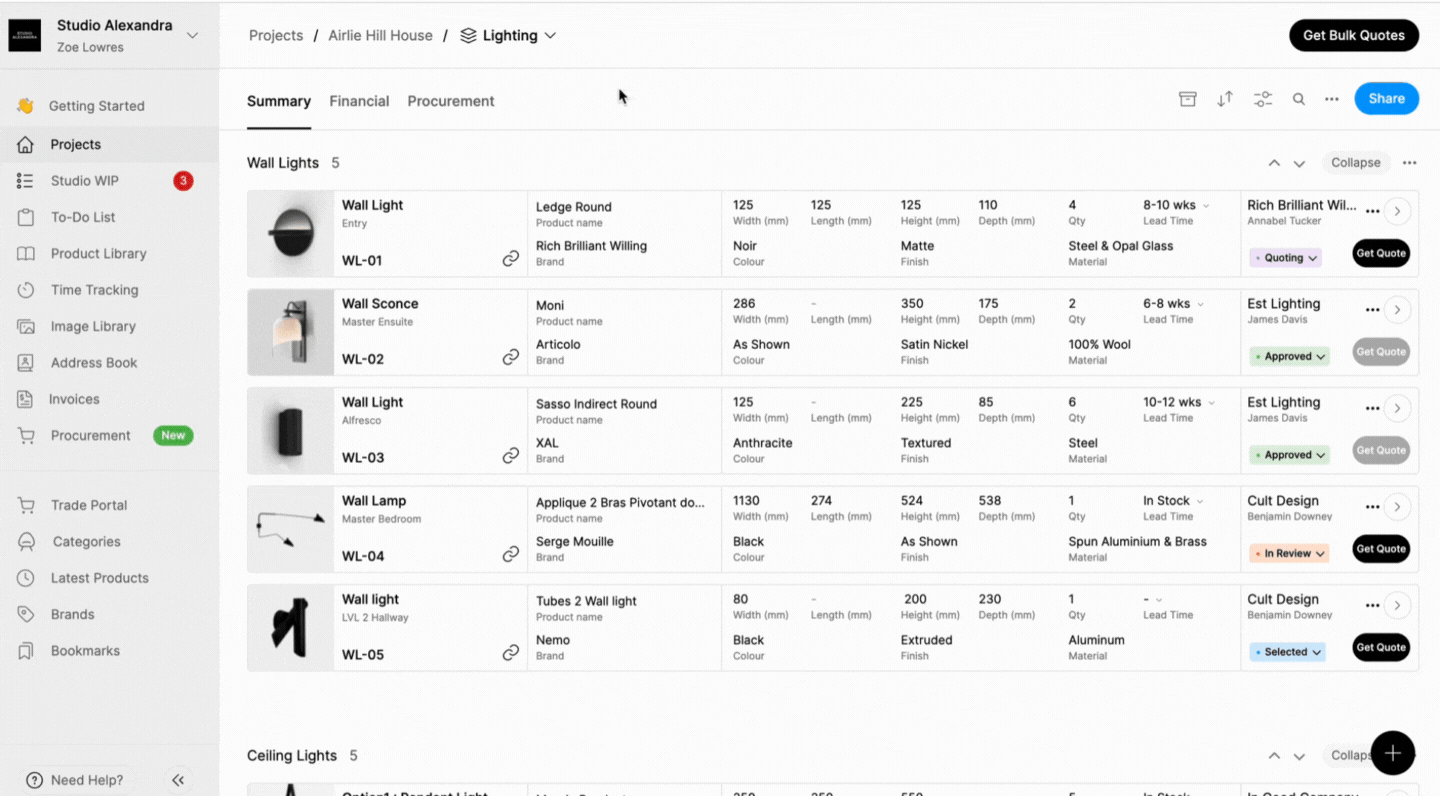
Task: Collapse the sidebar with double-chevron icon
Action: (x=178, y=780)
